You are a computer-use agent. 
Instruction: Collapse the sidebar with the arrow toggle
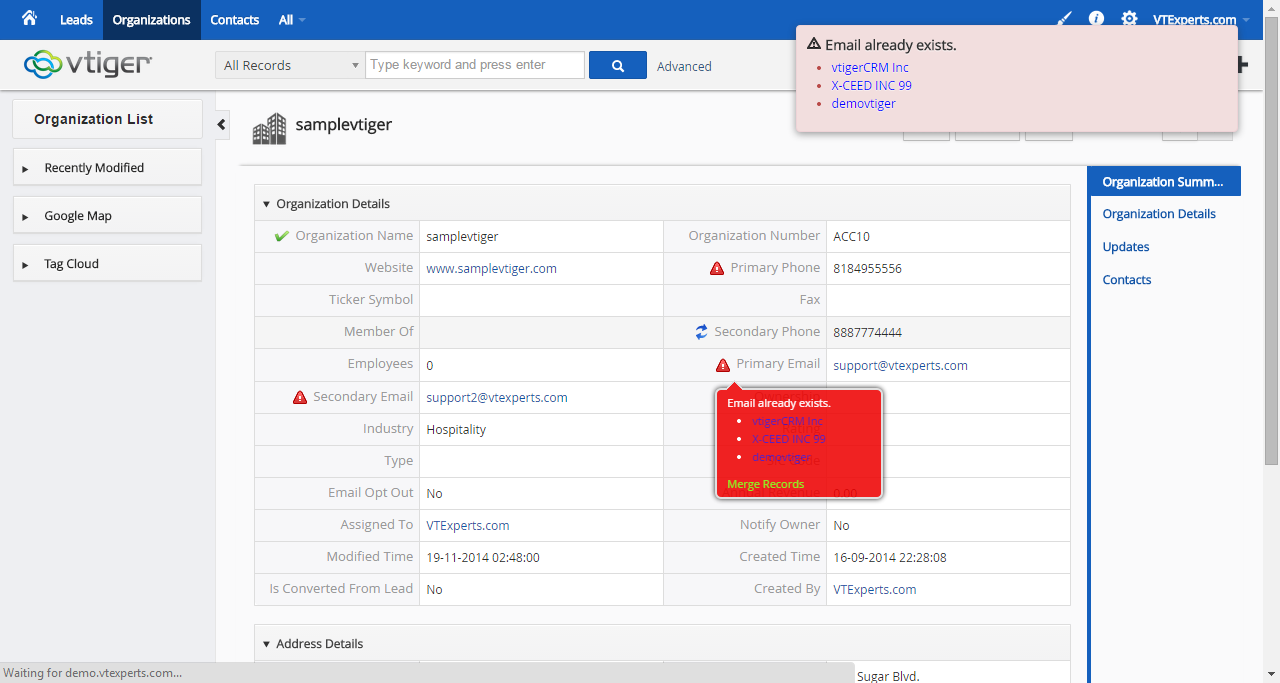coord(222,125)
